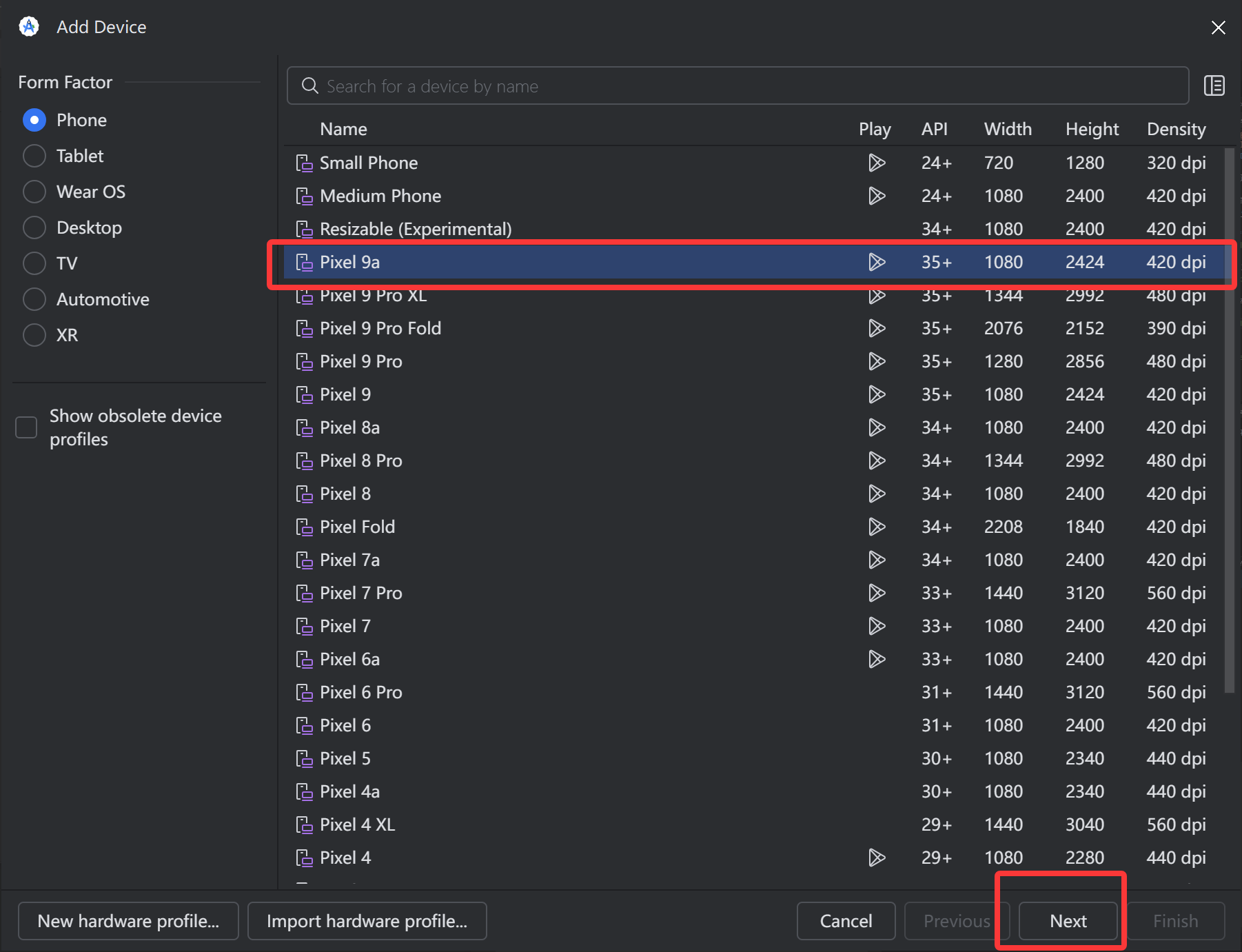Click the Play Store icon for Pixel 9a
Image resolution: width=1242 pixels, height=952 pixels.
(877, 262)
